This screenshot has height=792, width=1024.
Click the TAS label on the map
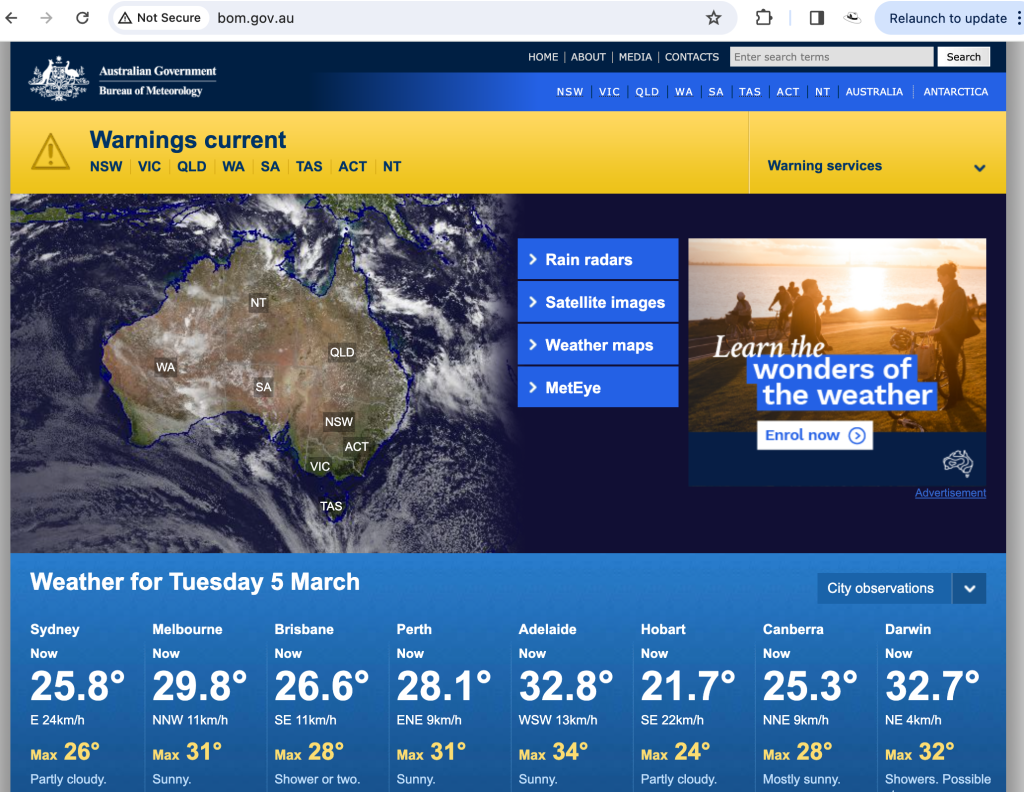pos(330,506)
